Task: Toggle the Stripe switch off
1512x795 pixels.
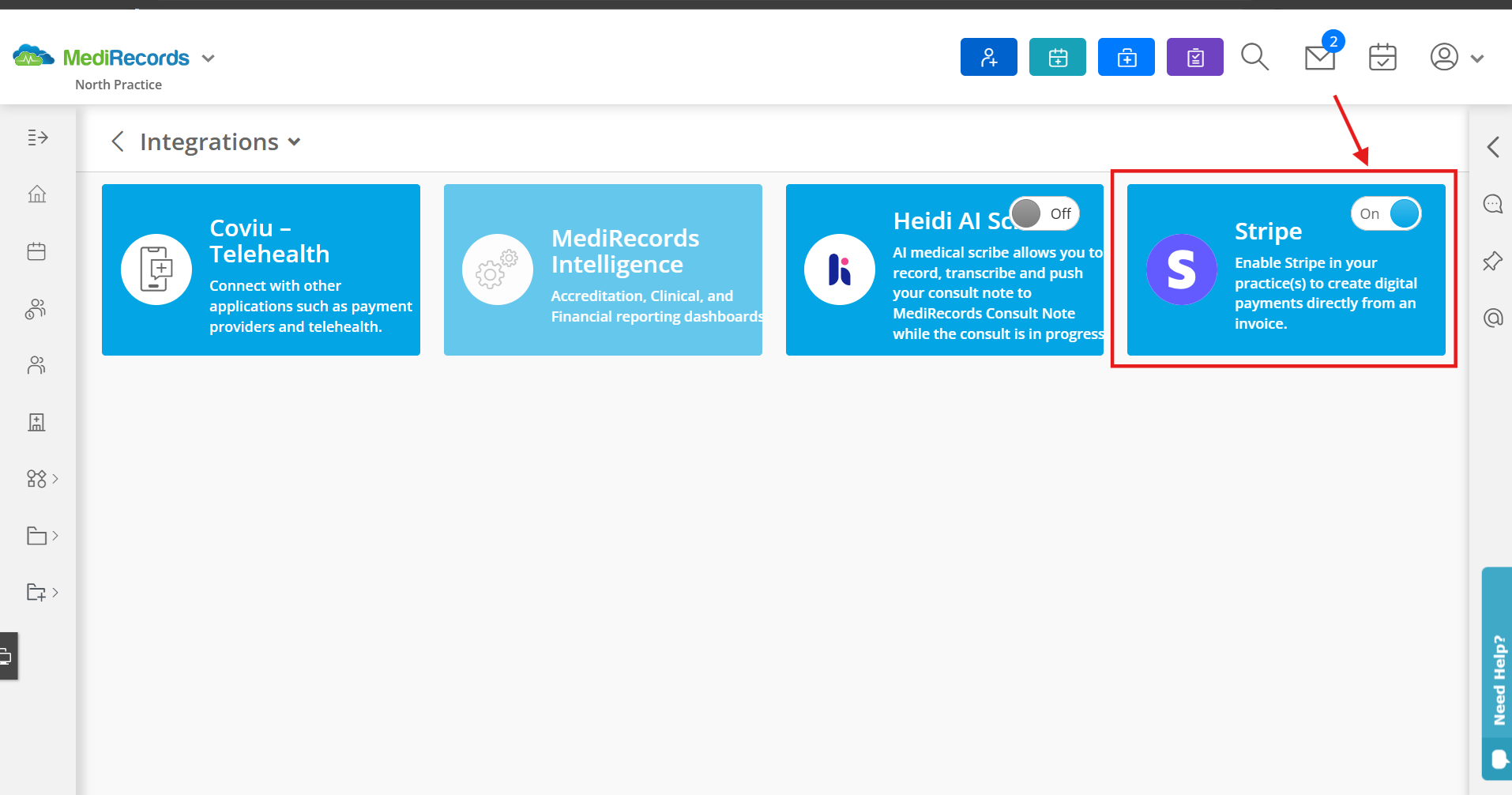Action: coord(1386,213)
